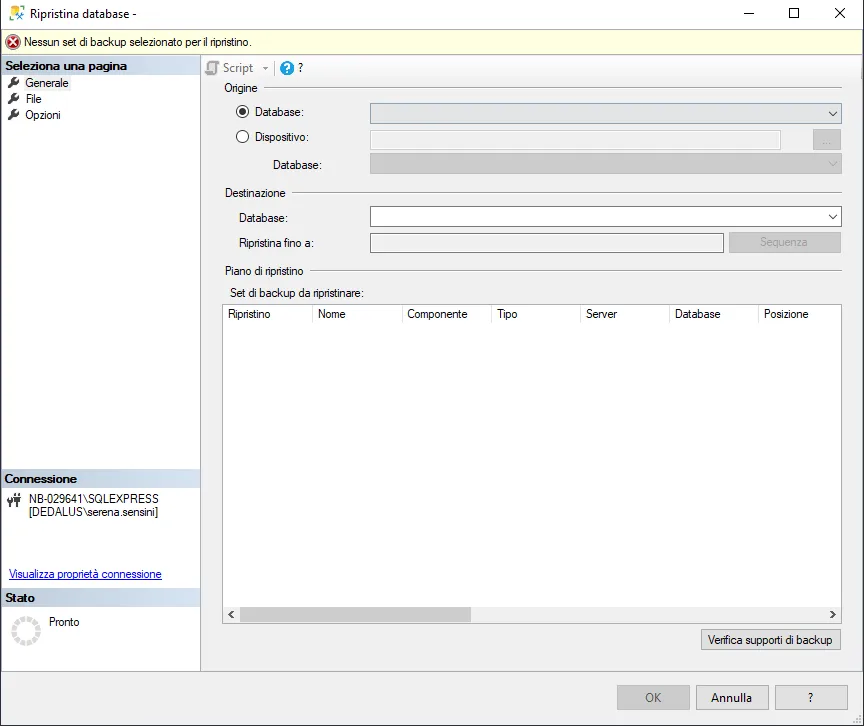Click the red error icon in warning bar
Screen dimensions: 864x726
[x=13, y=42]
